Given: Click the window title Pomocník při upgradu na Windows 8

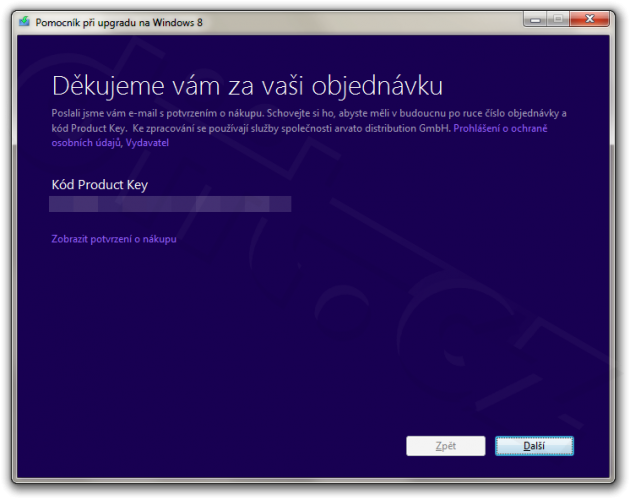Looking at the screenshot, I should 119,23.
